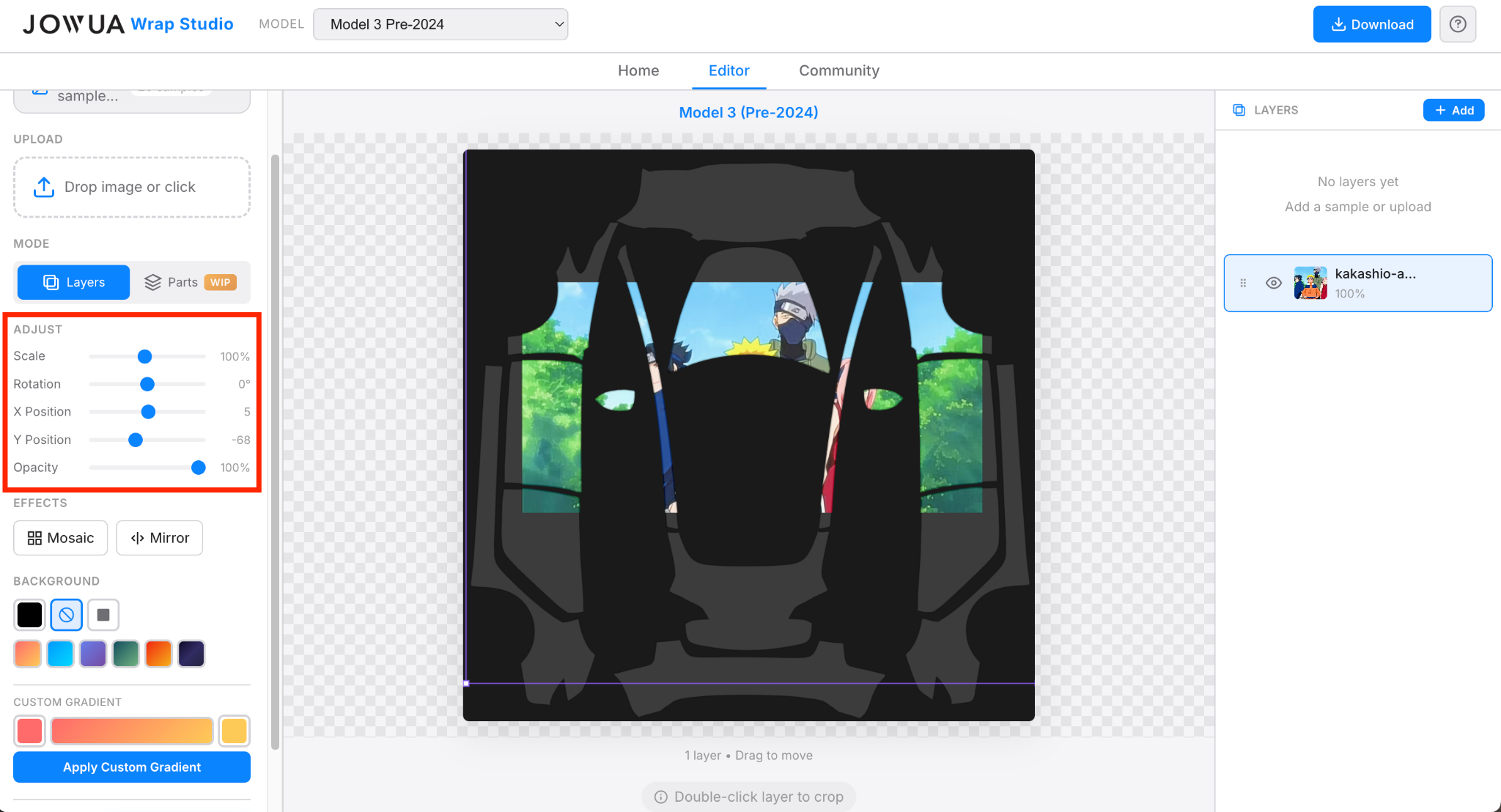Click the Download button
The image size is (1501, 812).
point(1371,24)
